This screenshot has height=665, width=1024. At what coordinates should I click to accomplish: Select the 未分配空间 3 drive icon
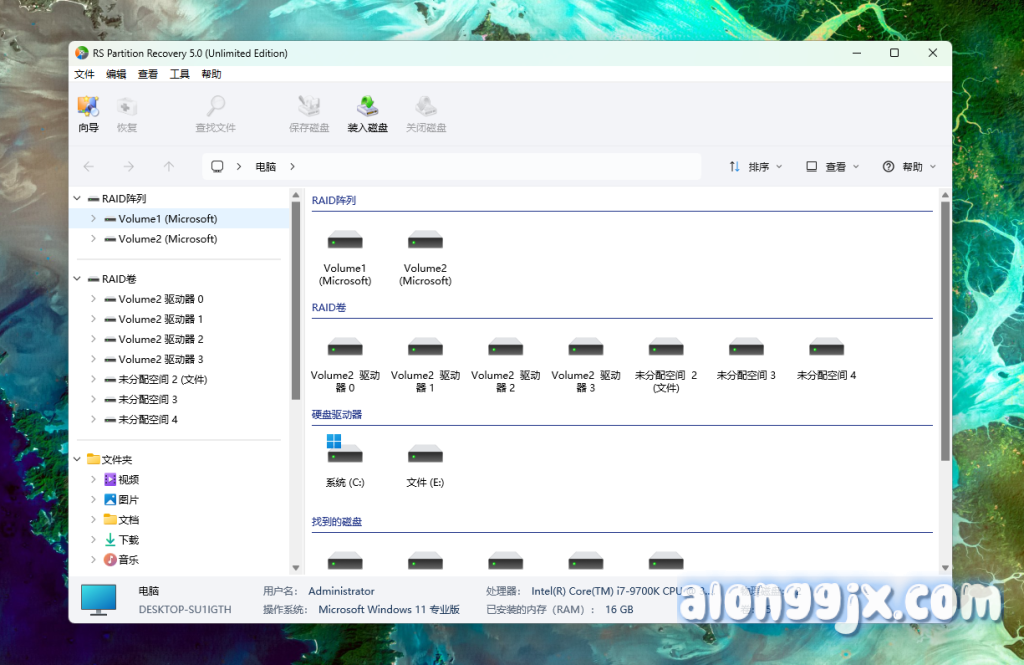(x=746, y=349)
